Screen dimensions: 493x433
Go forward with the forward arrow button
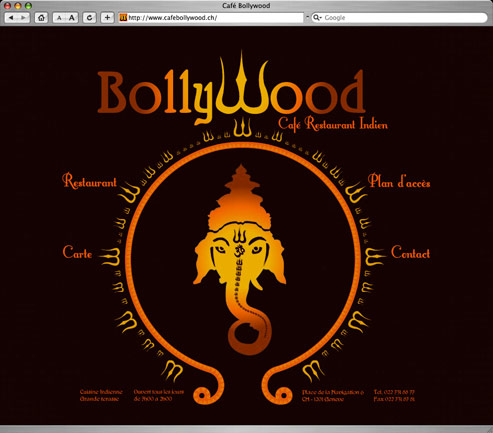click(23, 18)
